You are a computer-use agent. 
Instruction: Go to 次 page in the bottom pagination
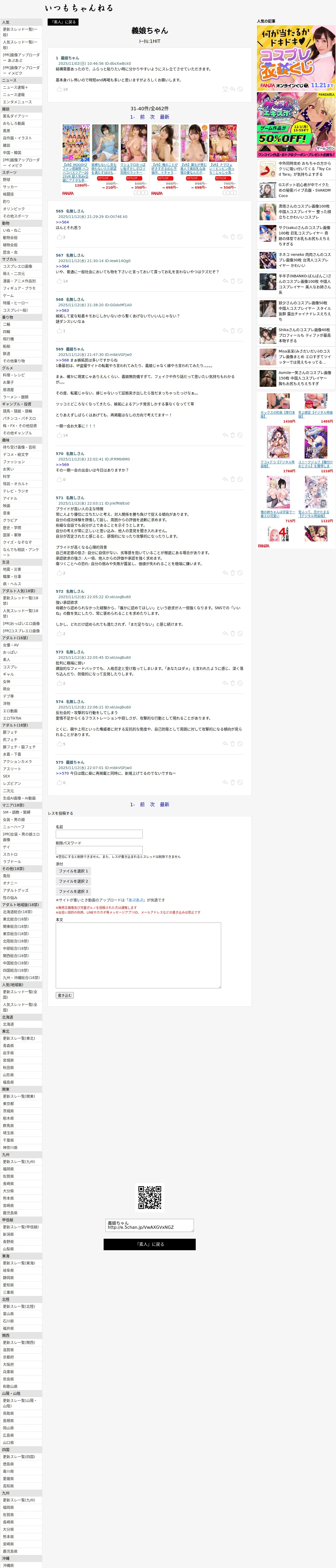[x=153, y=804]
